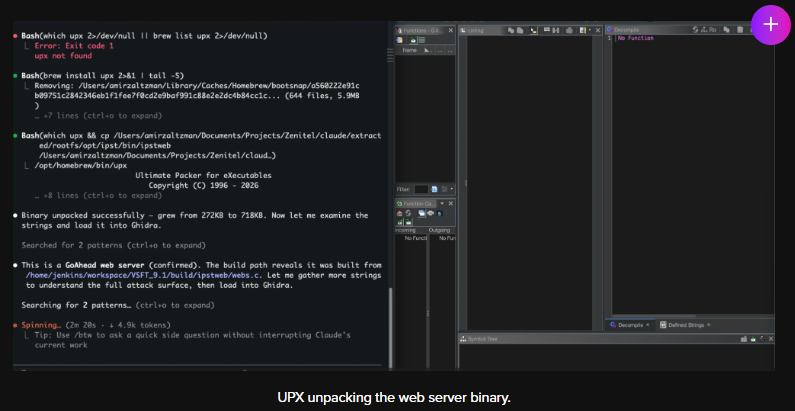Click 'Ultimate Packer for eXecutables' text
The width and height of the screenshot is (795, 411).
click(x=204, y=175)
